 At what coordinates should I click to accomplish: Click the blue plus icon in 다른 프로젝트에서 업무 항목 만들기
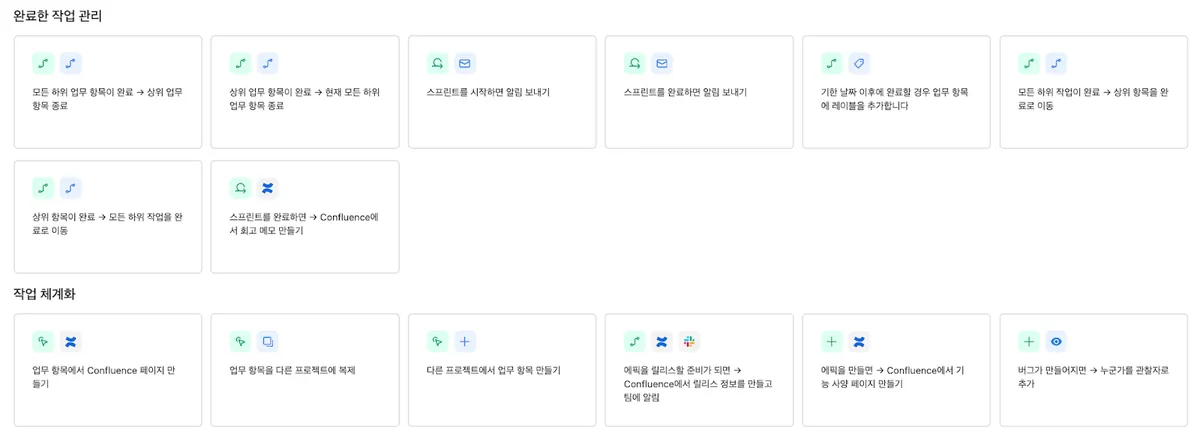(x=465, y=341)
